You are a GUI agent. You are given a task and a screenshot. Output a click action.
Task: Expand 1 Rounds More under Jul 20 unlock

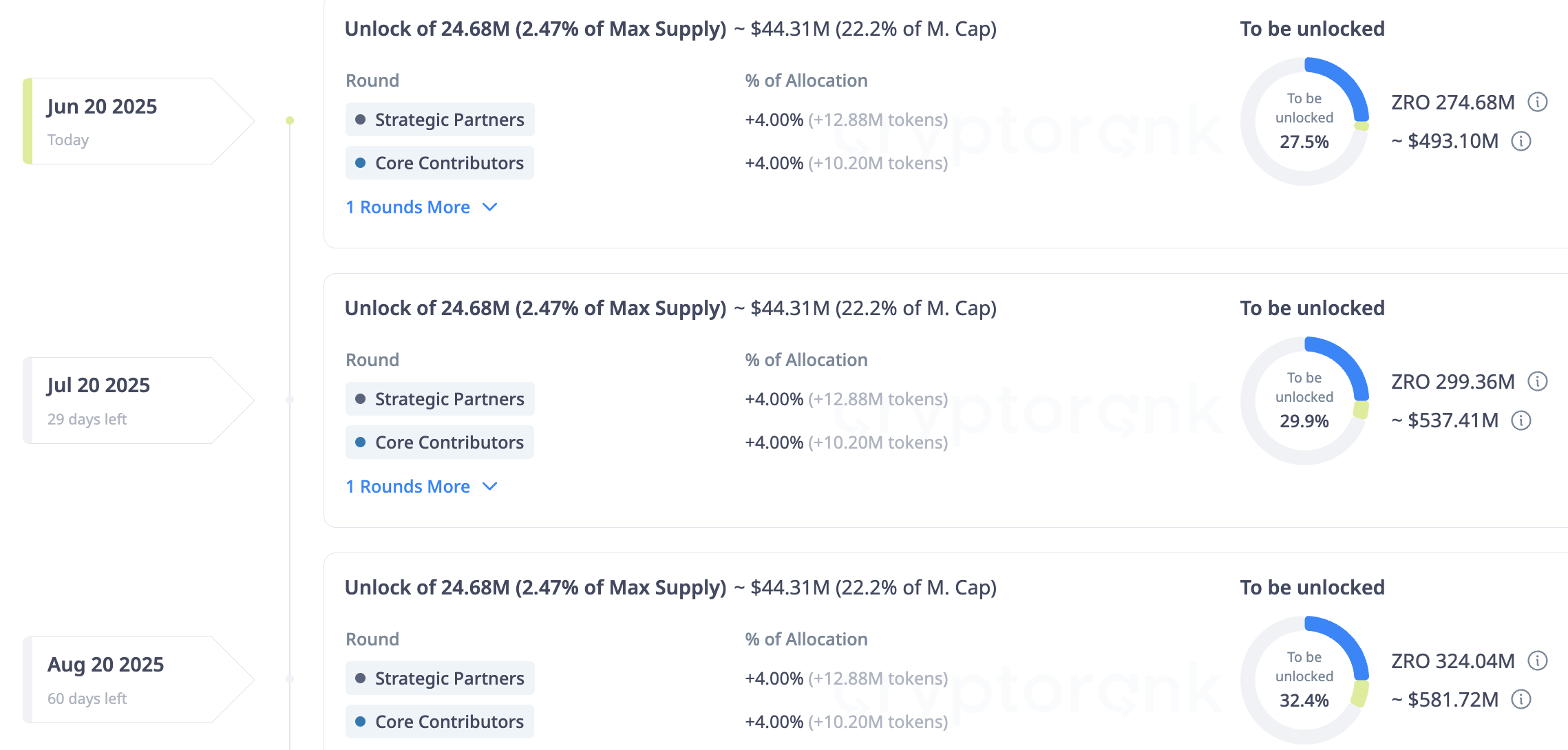click(421, 486)
